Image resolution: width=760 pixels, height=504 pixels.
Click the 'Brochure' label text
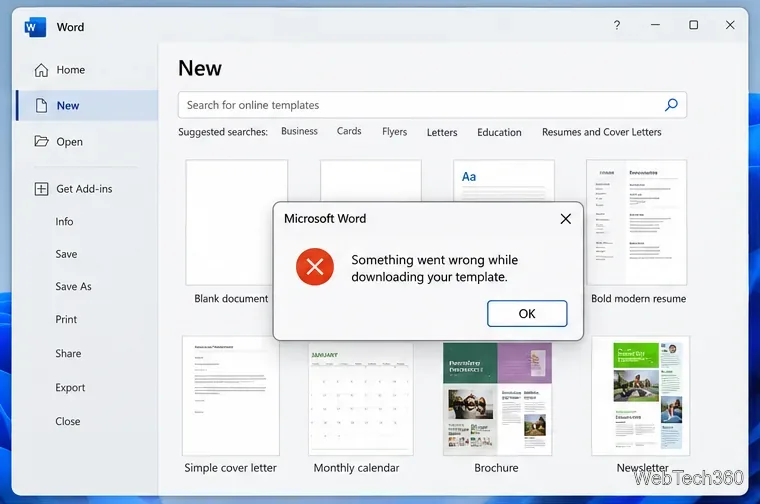pos(496,468)
